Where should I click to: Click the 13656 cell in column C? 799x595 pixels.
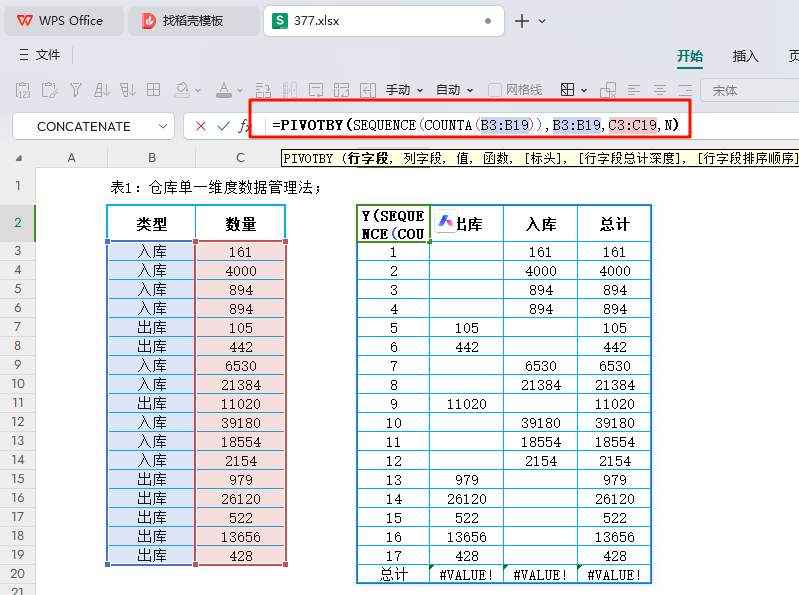tap(241, 537)
